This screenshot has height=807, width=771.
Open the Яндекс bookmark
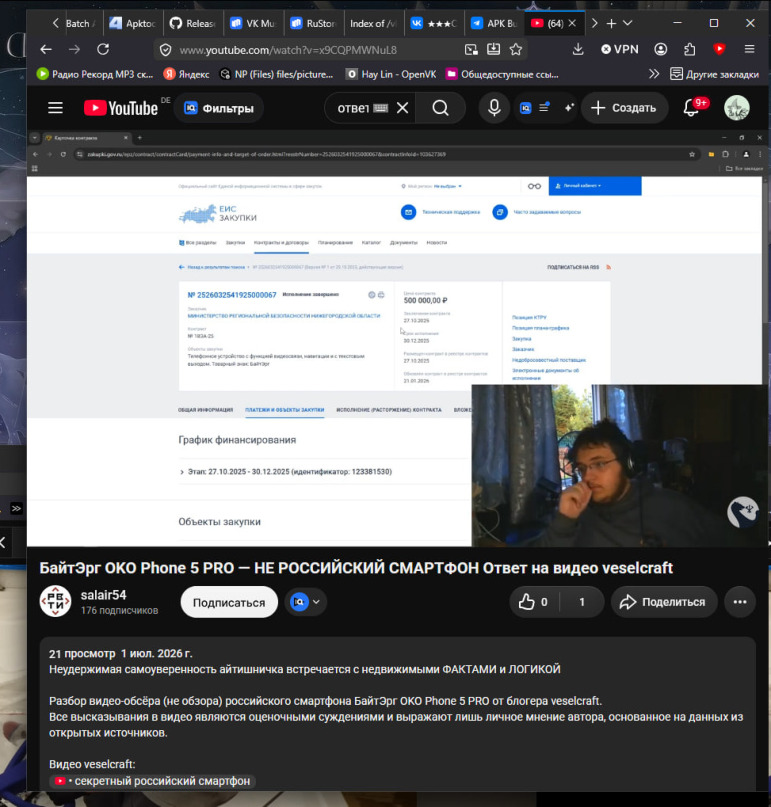tap(186, 75)
